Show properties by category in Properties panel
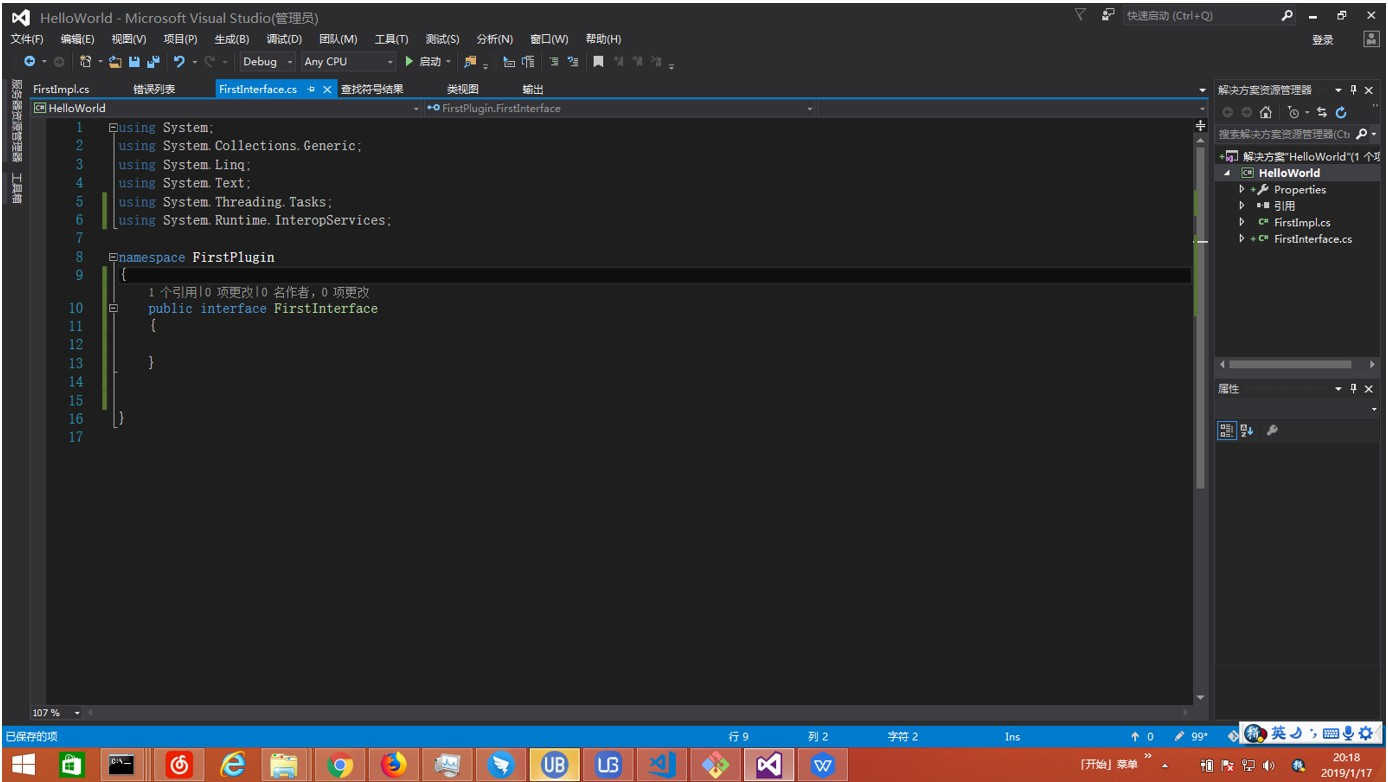The image size is (1388, 782). click(x=1227, y=430)
